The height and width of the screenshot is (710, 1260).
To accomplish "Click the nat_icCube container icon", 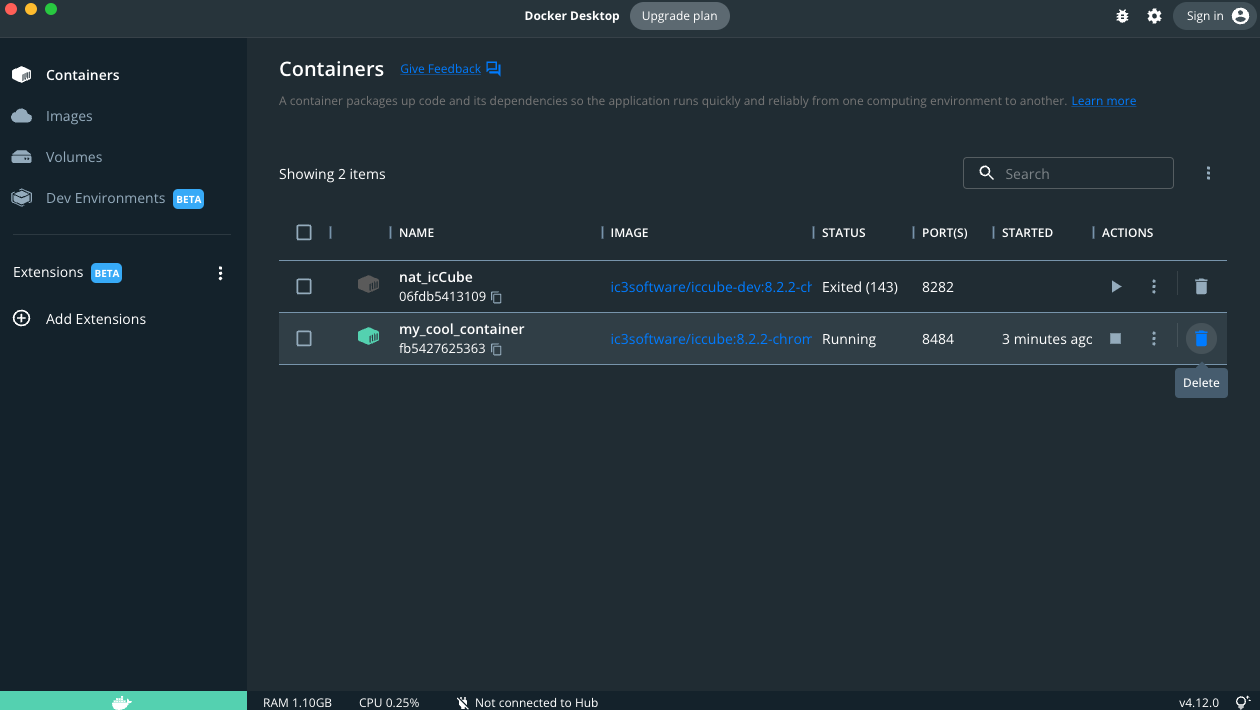I will (368, 285).
